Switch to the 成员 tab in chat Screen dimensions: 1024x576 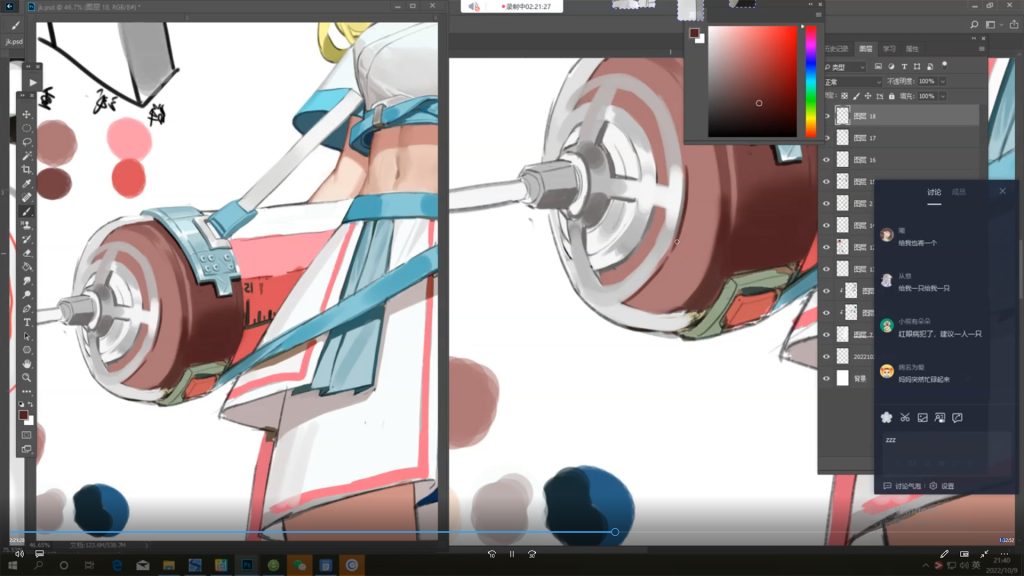[x=959, y=192]
